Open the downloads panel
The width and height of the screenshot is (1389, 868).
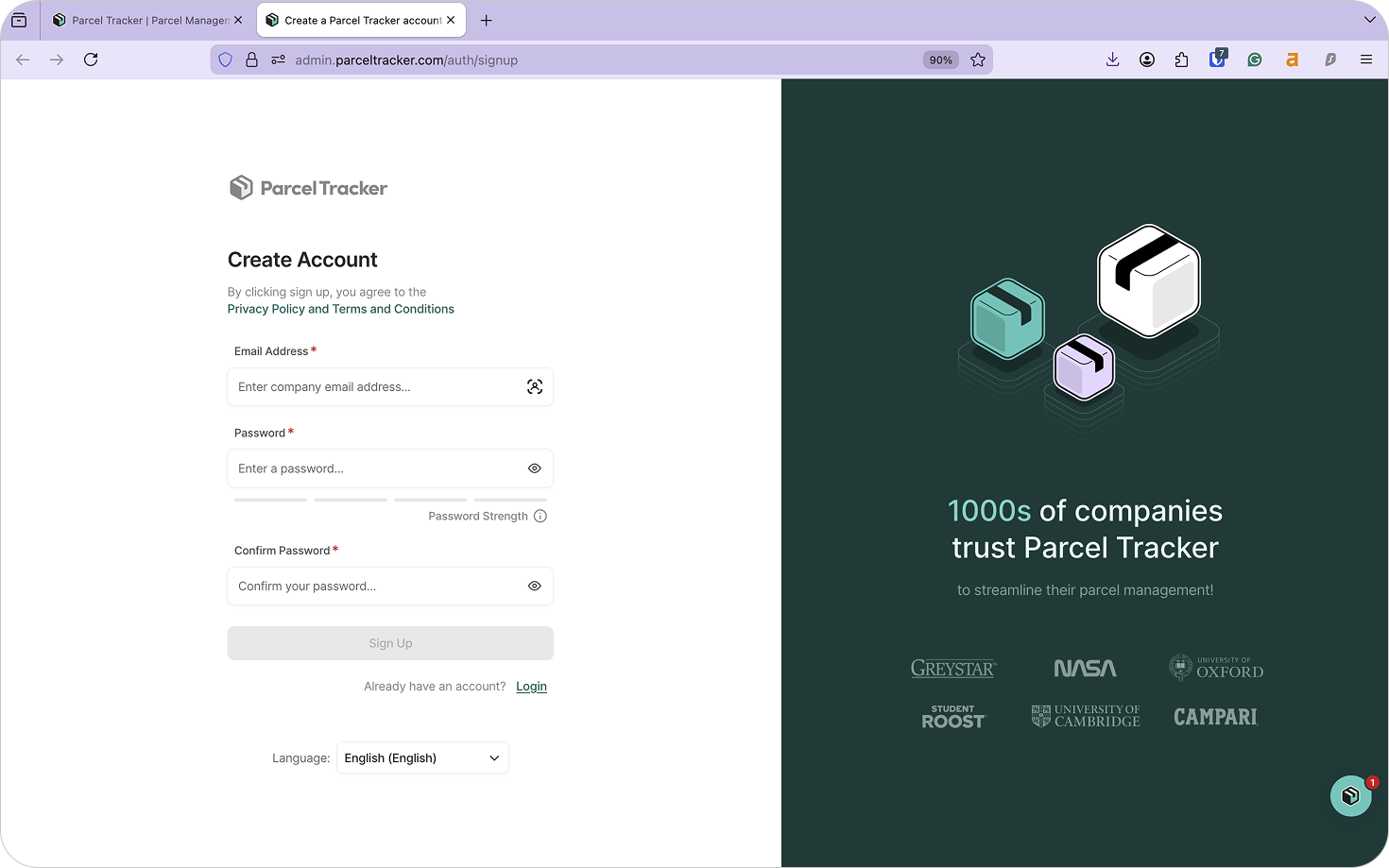click(x=1112, y=60)
